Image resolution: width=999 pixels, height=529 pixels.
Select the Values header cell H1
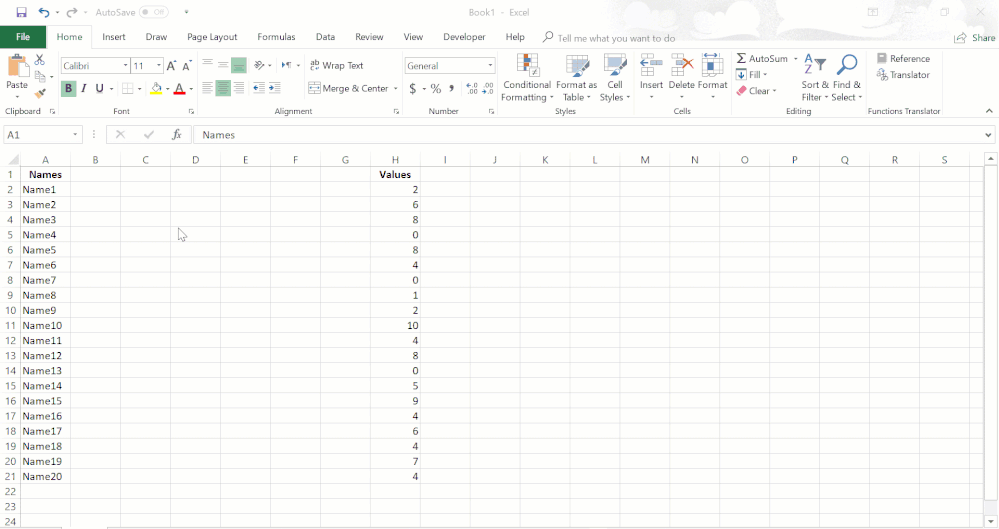coord(395,175)
